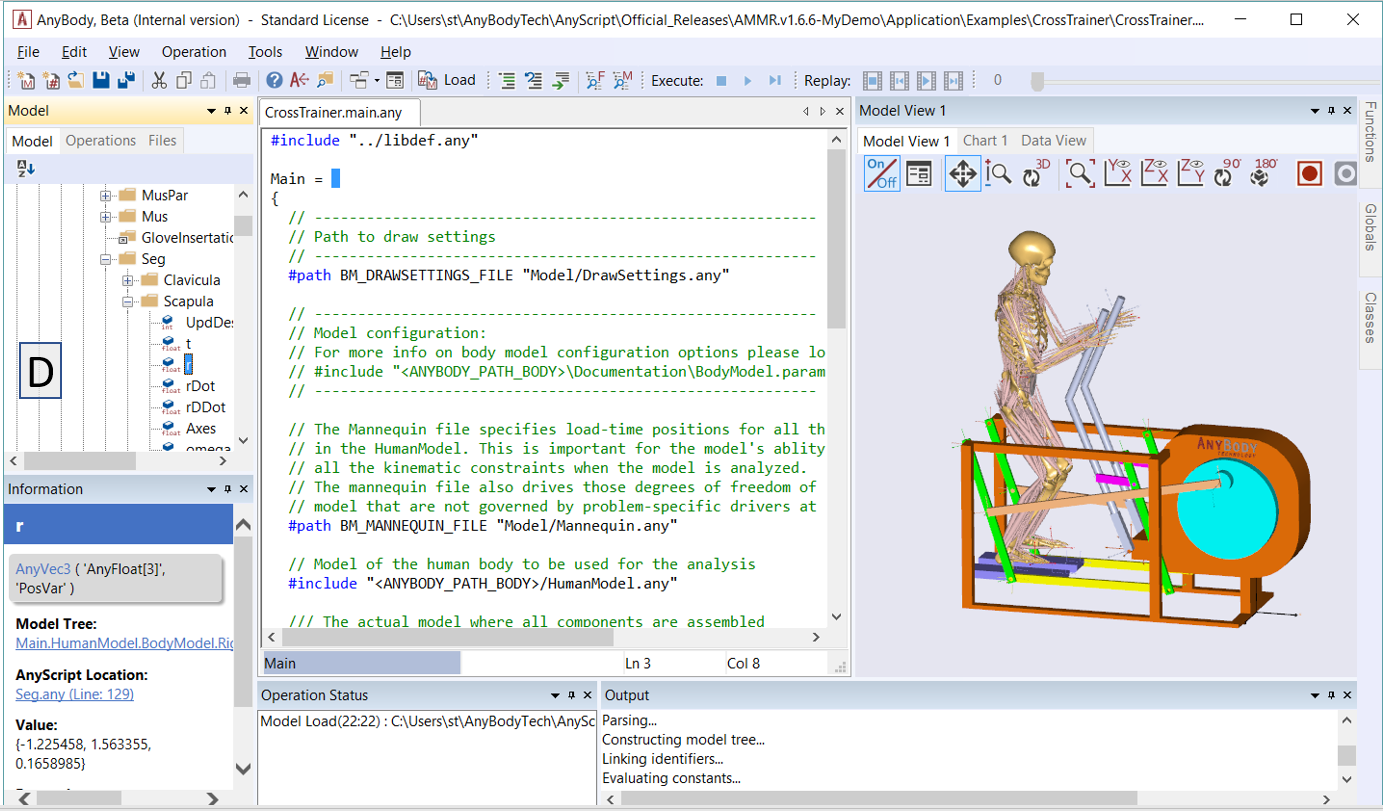The height and width of the screenshot is (811, 1383).
Task: Click the Save All double floppy icon
Action: (x=126, y=80)
